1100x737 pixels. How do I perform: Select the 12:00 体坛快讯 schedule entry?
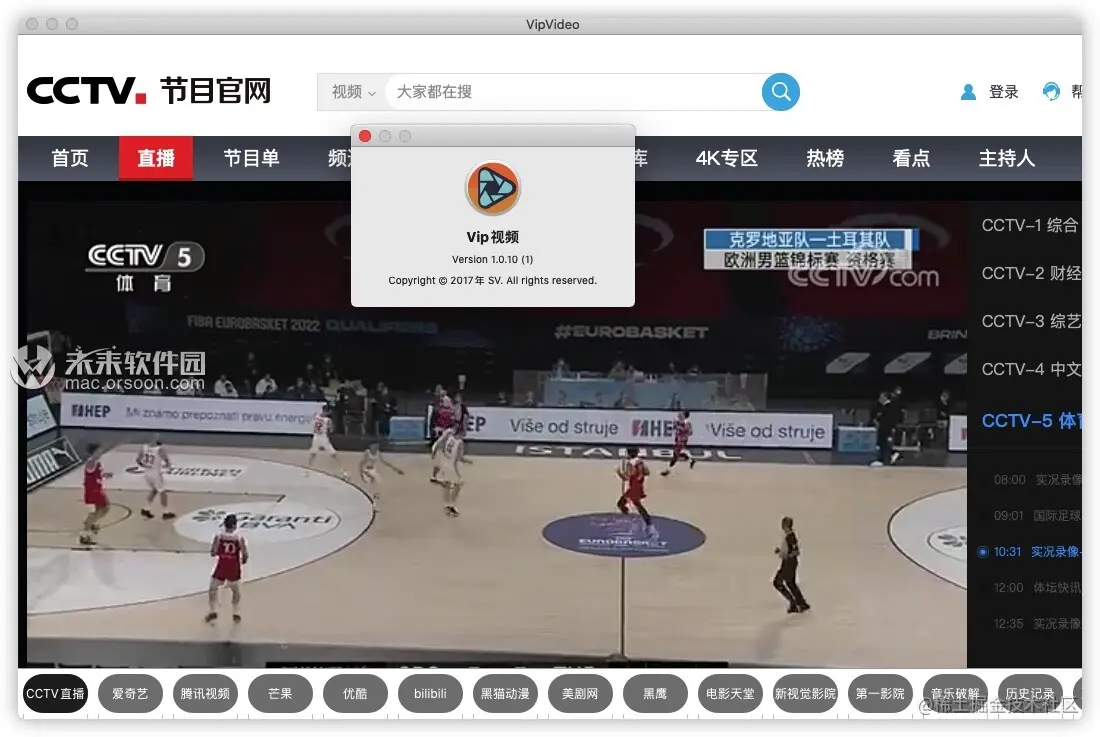(1036, 588)
